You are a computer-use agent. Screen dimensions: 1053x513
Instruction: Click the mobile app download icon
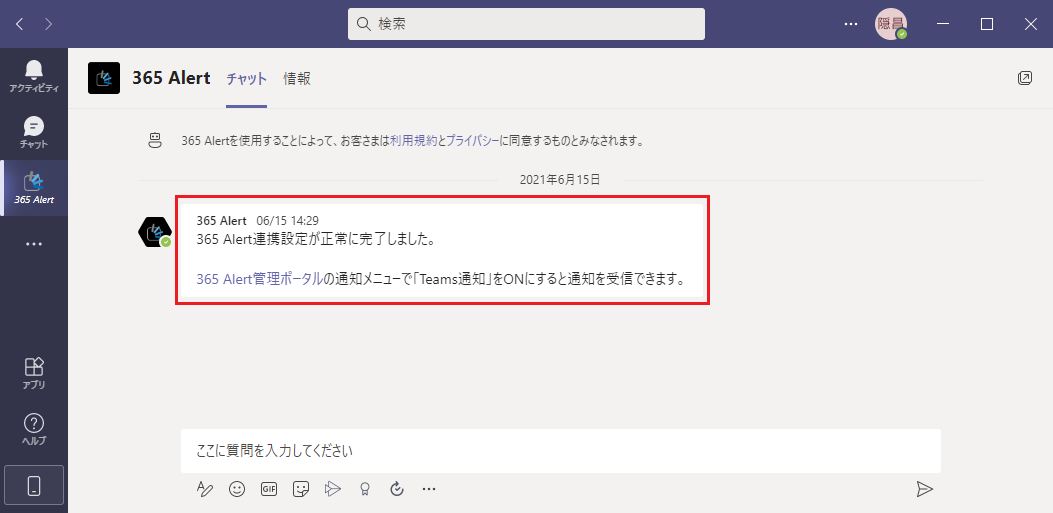coord(34,486)
